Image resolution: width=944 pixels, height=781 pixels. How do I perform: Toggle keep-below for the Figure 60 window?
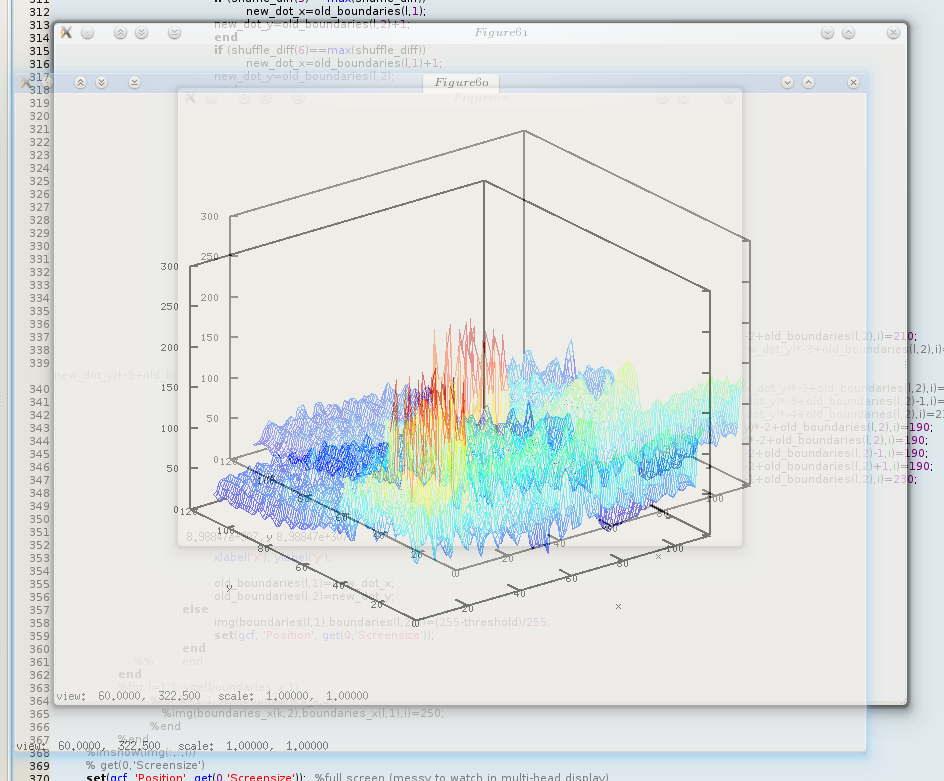click(102, 82)
